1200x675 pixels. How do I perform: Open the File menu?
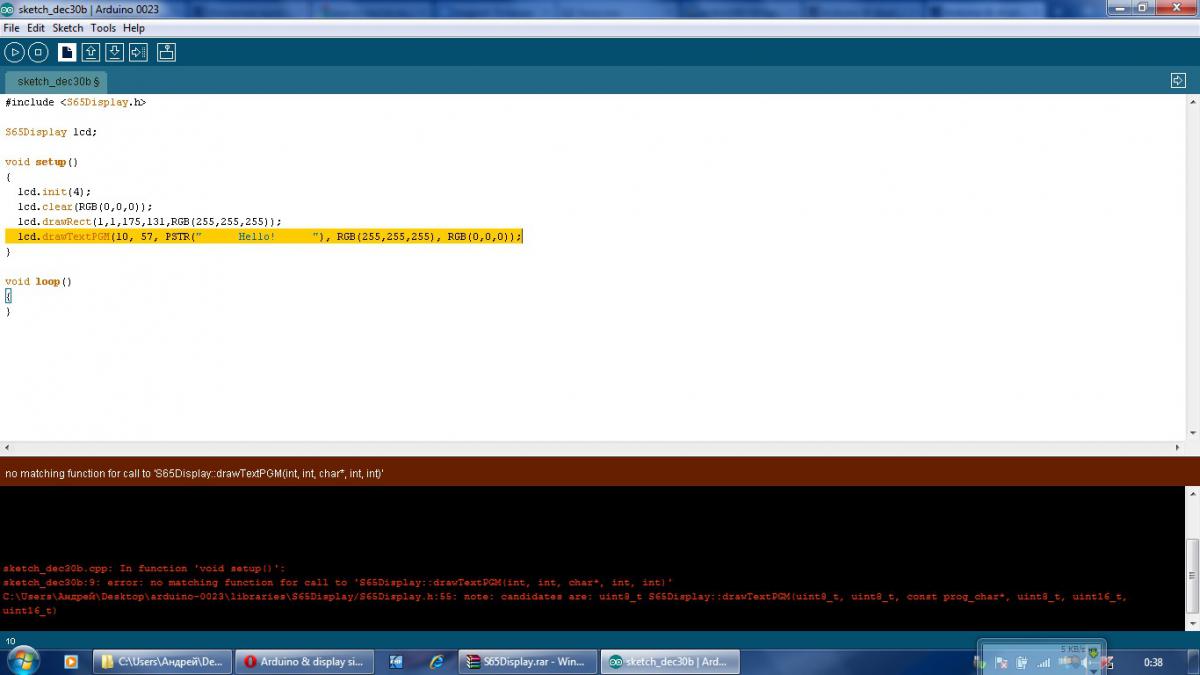click(x=11, y=28)
